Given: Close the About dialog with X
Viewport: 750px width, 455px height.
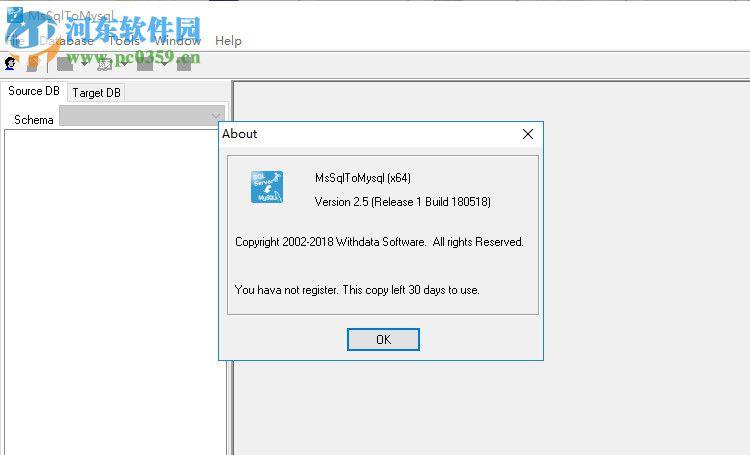Looking at the screenshot, I should (x=528, y=134).
